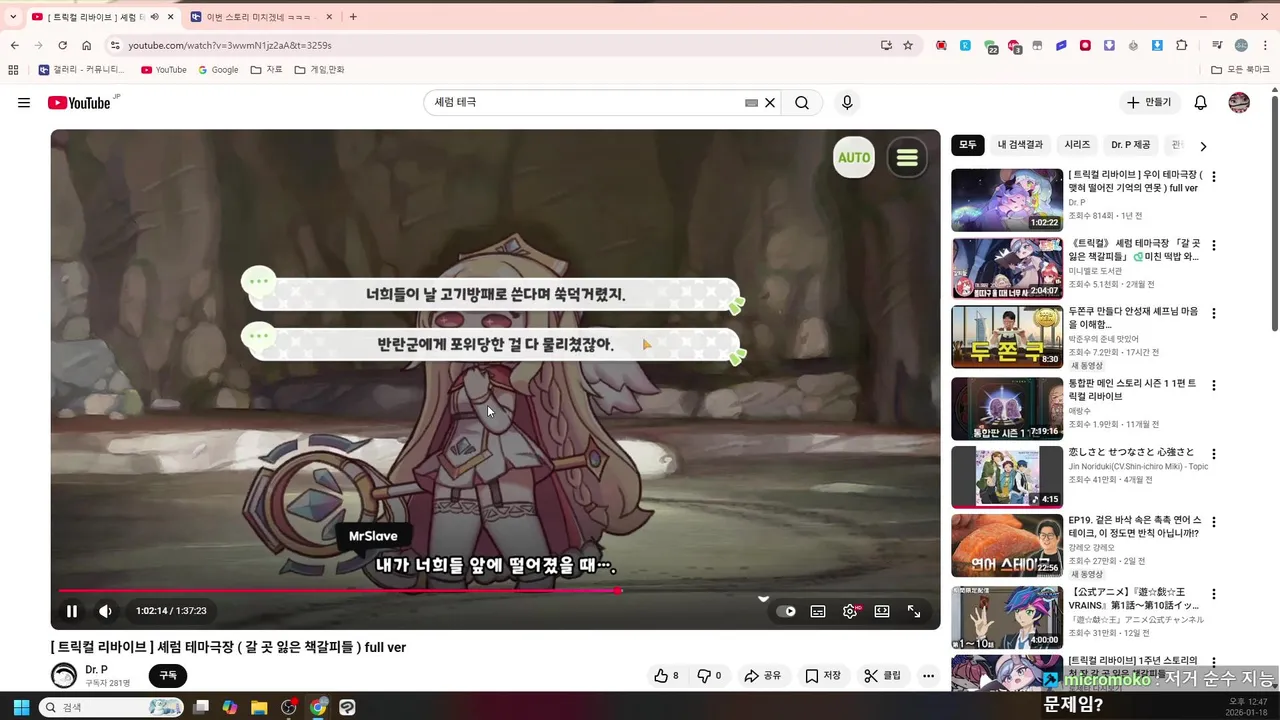The image size is (1280, 720).
Task: Create a clip with 클립 button
Action: click(x=882, y=676)
